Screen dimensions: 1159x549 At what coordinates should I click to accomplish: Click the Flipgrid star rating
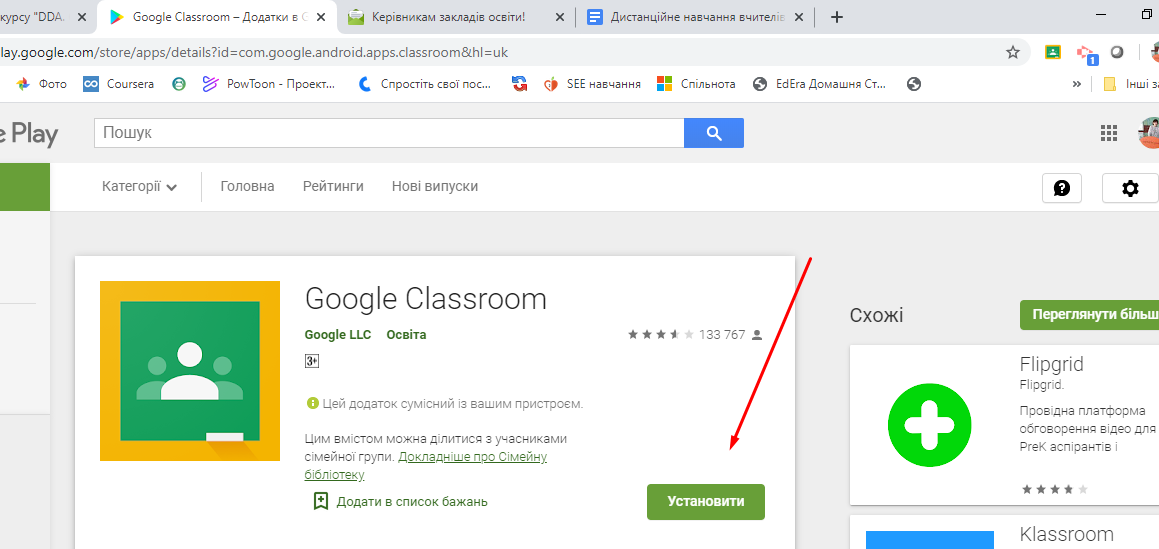[1054, 489]
